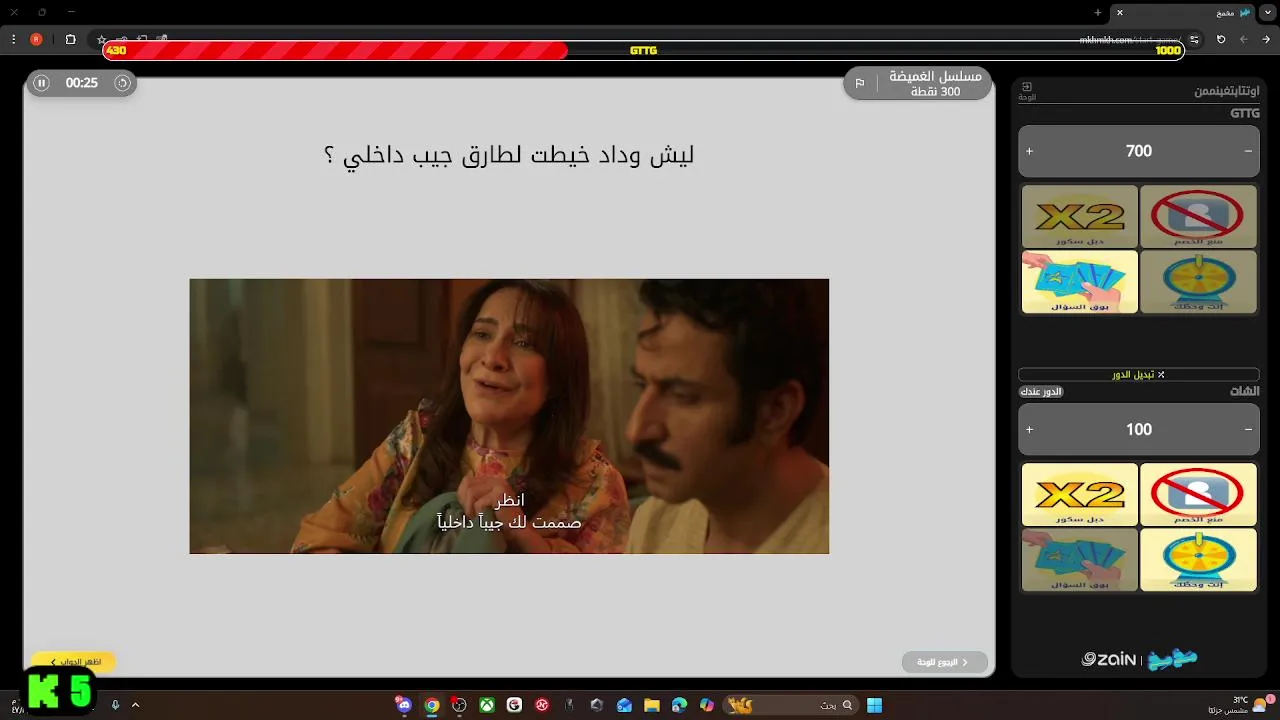Viewport: 1280px width, 720px height.
Task: Open a new browser tab
Action: pos(1097,12)
